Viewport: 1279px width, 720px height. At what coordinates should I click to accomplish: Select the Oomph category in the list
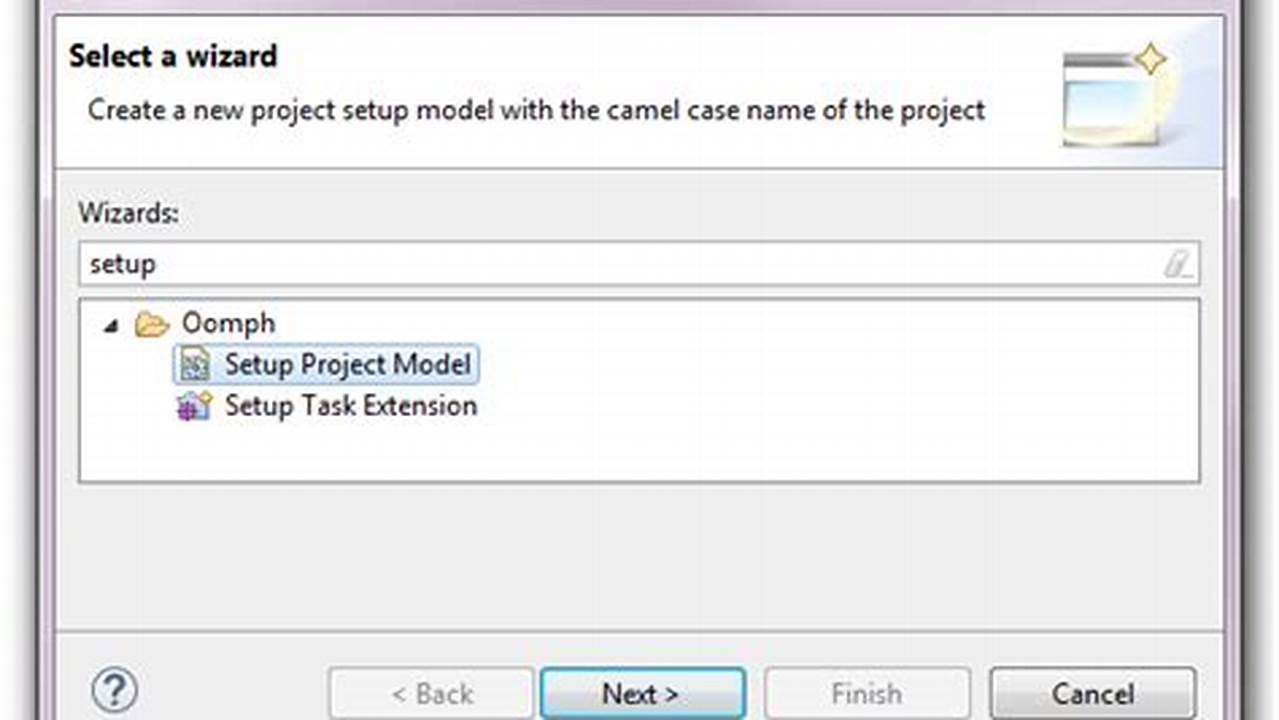click(228, 323)
